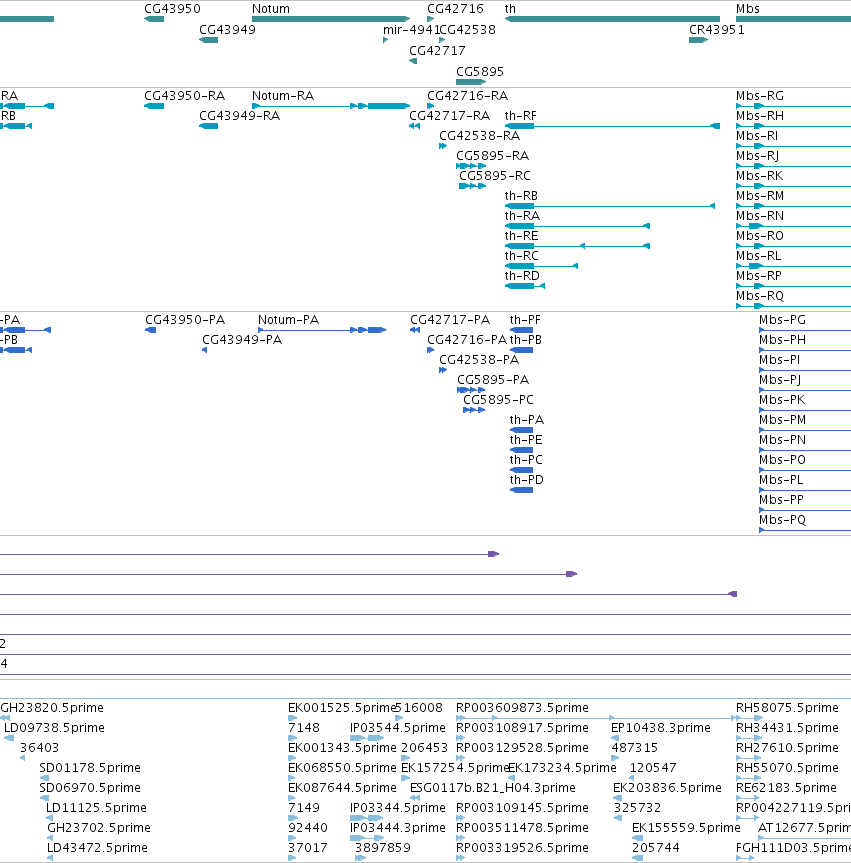Select the CG42538-PA protein label

click(x=479, y=360)
